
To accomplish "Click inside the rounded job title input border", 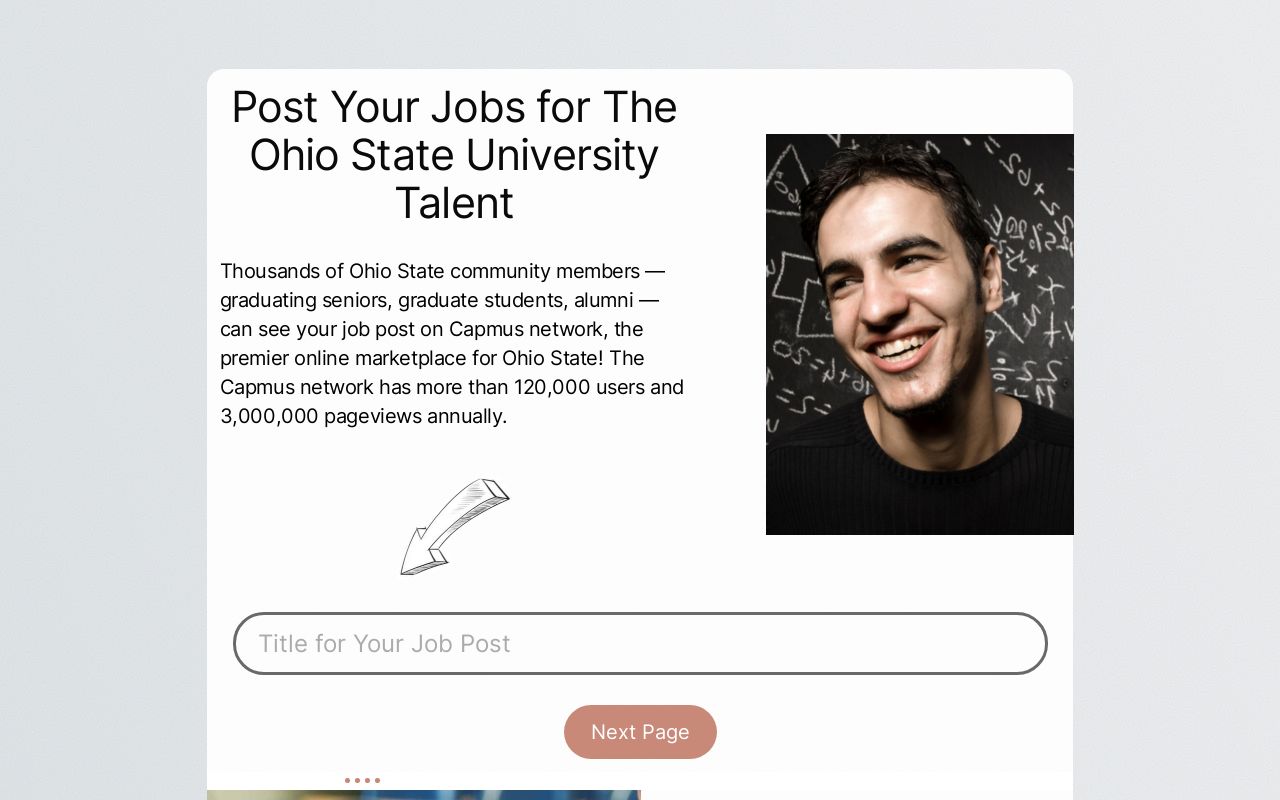I will click(640, 643).
